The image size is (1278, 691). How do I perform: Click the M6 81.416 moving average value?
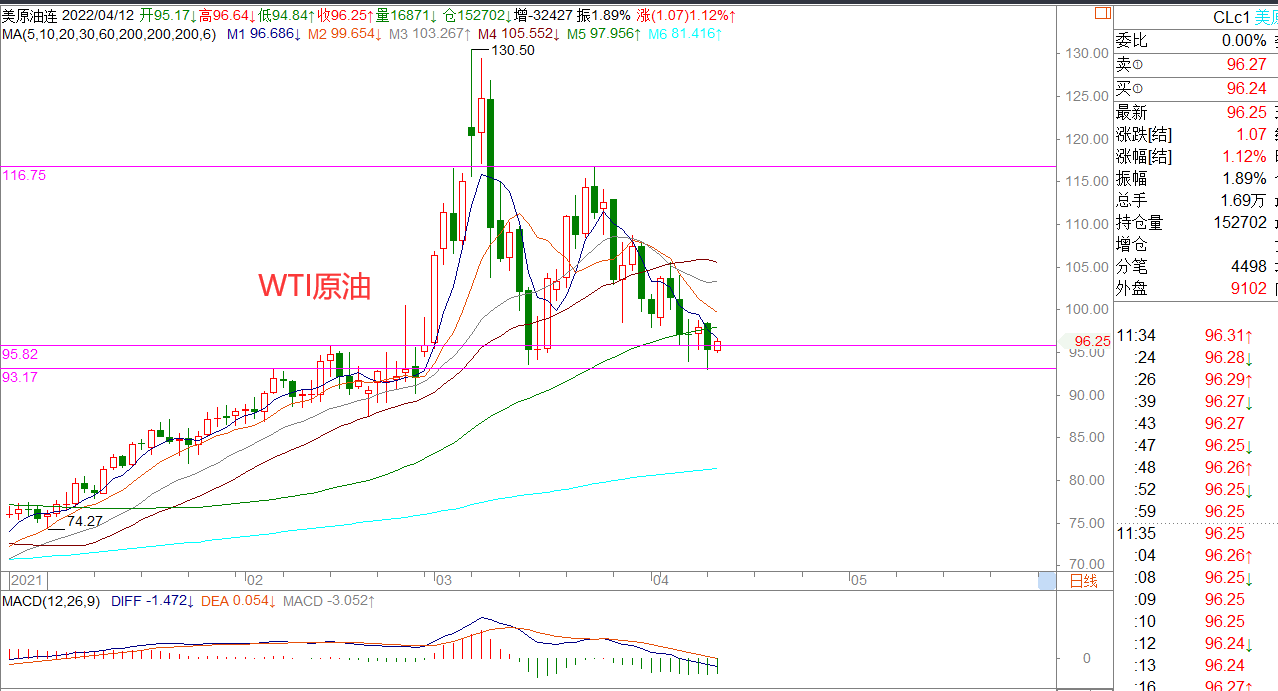pyautogui.click(x=683, y=33)
